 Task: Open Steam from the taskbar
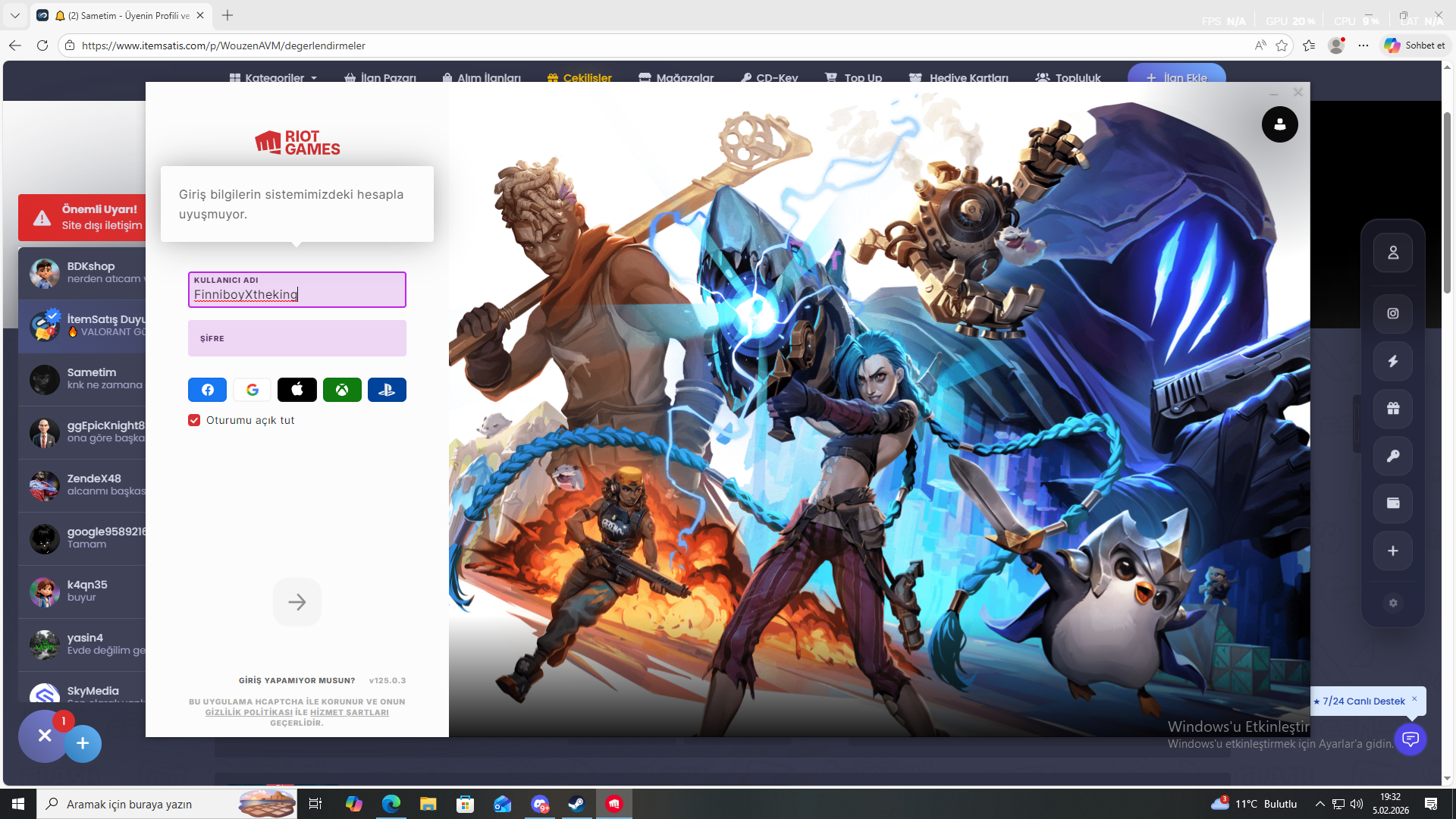coord(576,804)
